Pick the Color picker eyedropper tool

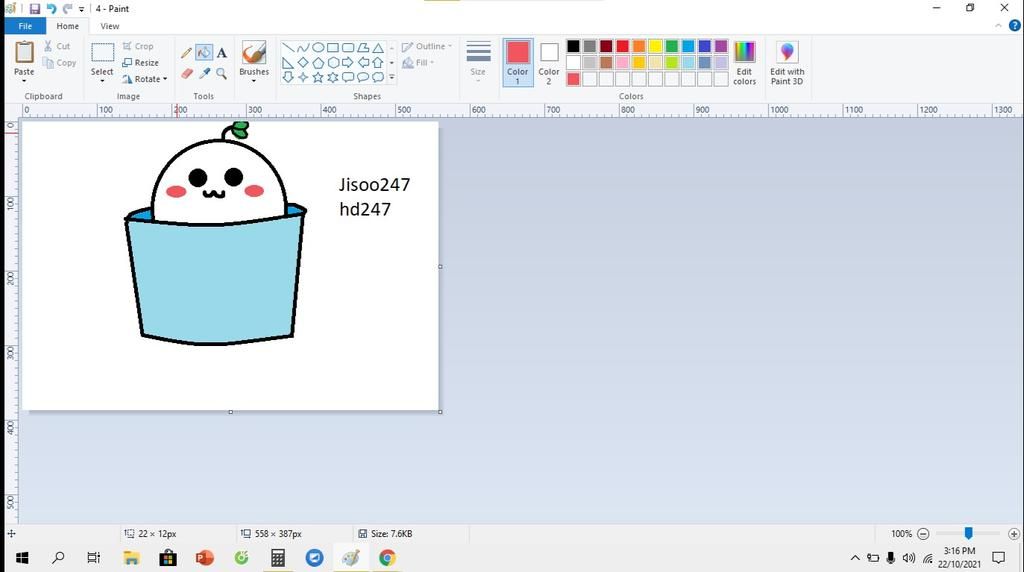tap(204, 74)
